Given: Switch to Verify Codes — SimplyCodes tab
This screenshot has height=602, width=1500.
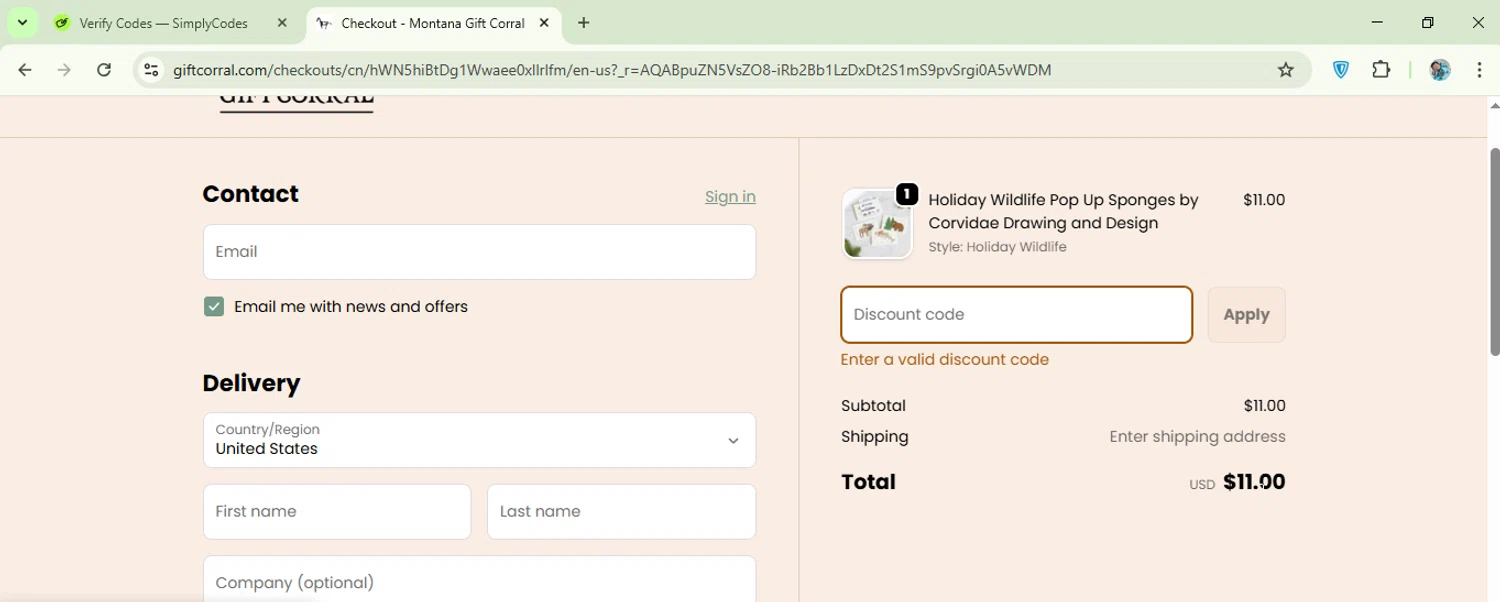Looking at the screenshot, I should pyautogui.click(x=164, y=23).
